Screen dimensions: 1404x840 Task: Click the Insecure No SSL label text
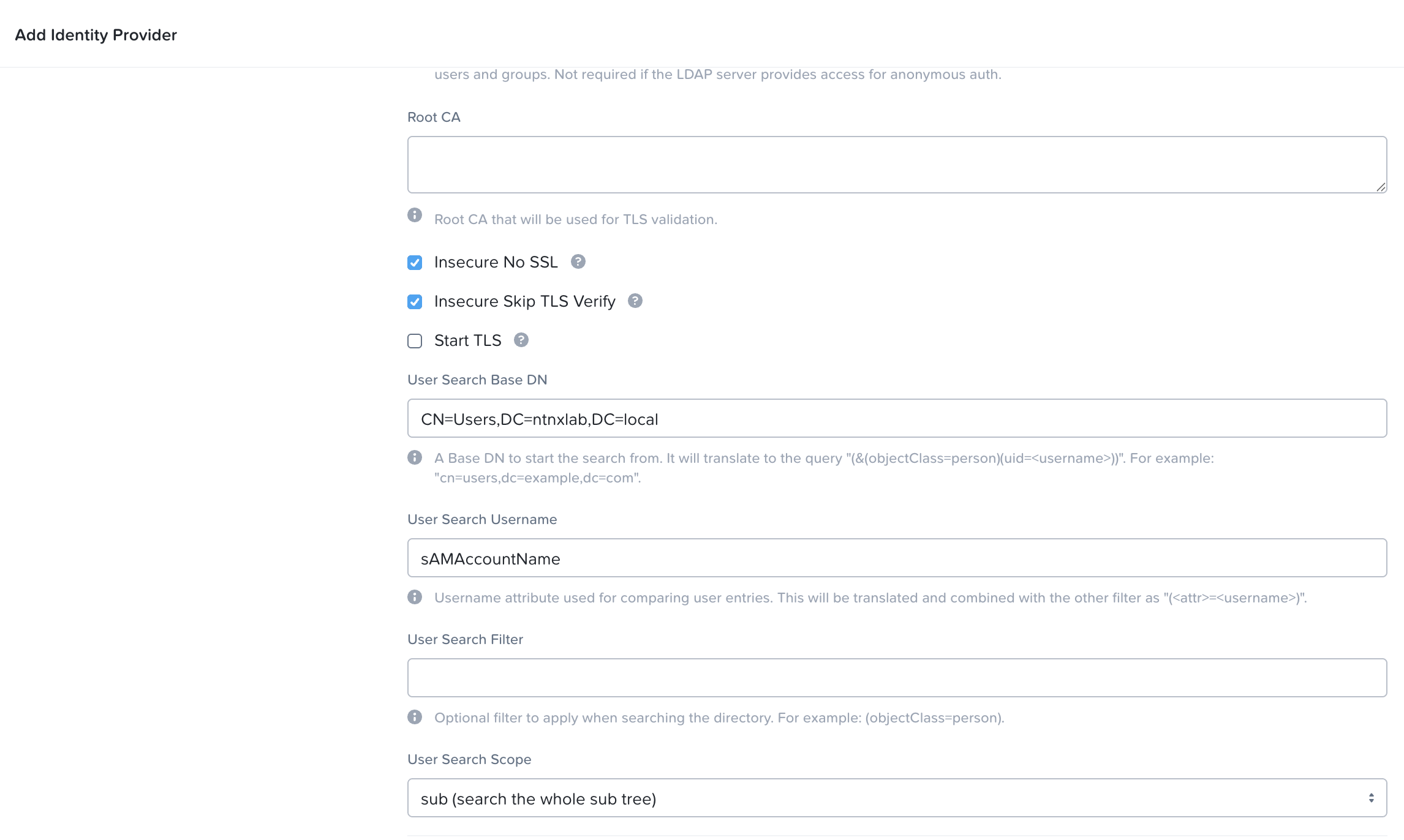point(496,262)
